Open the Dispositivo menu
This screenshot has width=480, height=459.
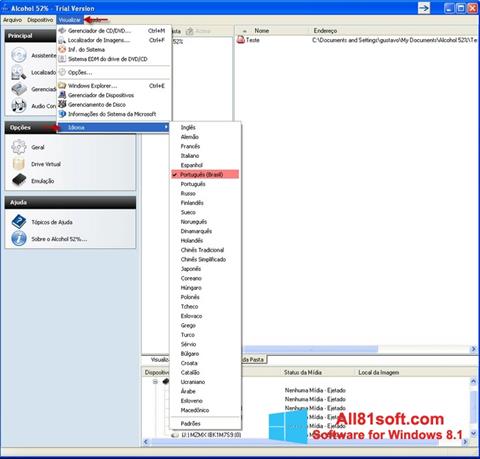pos(40,20)
